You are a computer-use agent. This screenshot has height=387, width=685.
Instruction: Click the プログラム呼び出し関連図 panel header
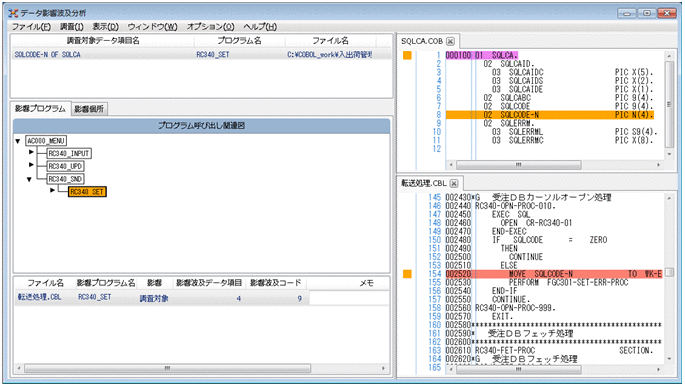[201, 126]
